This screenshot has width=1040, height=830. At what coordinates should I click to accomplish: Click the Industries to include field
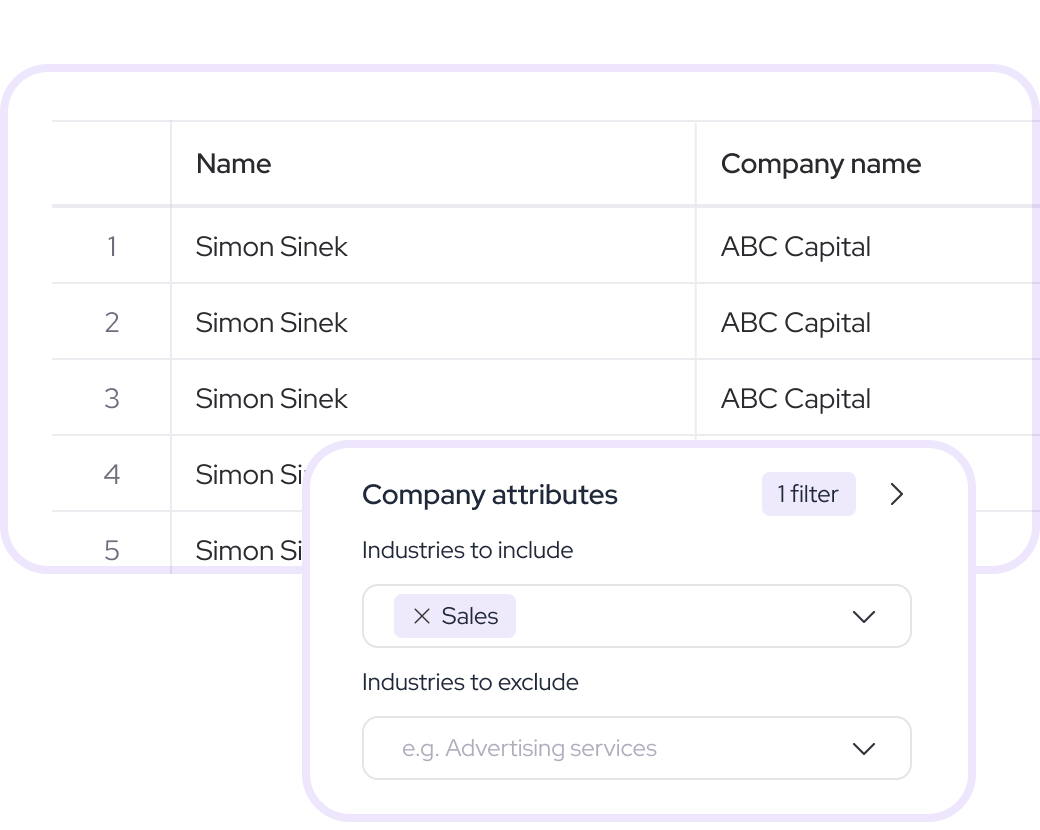click(x=680, y=616)
